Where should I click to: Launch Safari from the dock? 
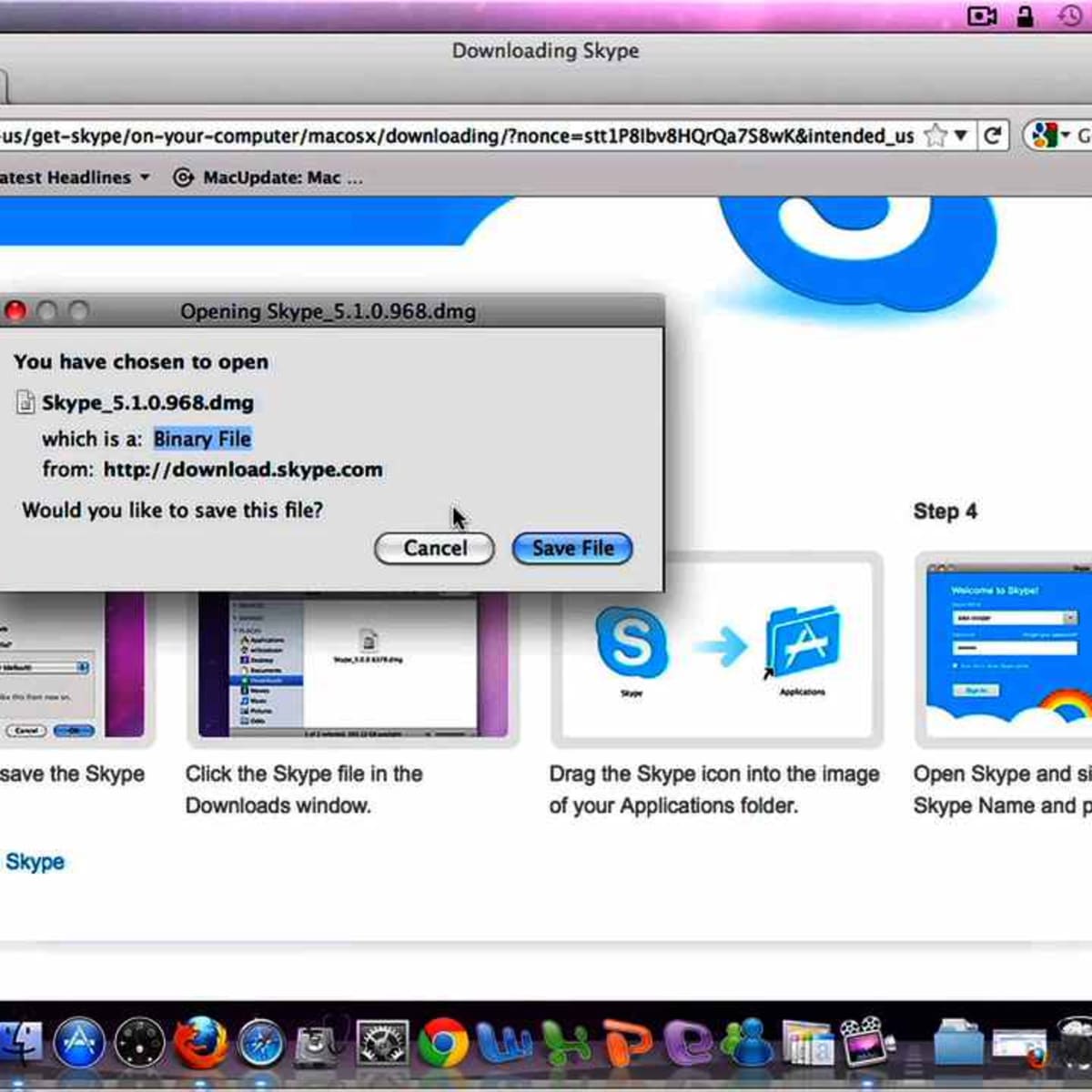tap(262, 1043)
